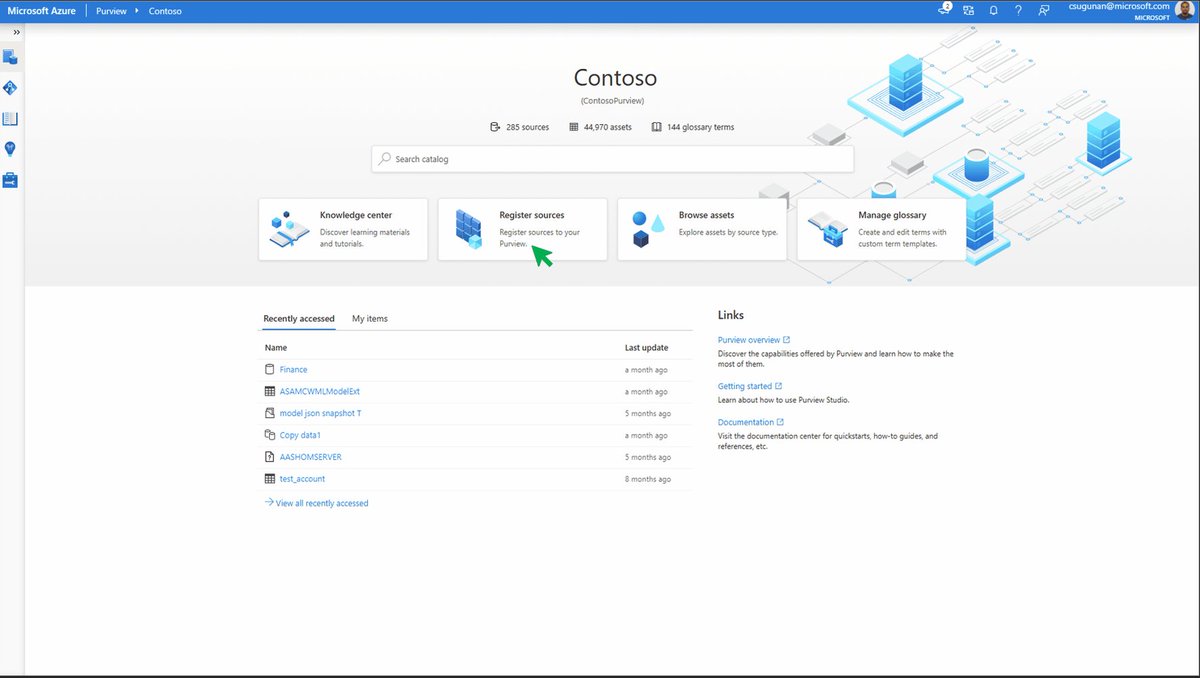
Task: Open the Finance item
Action: (x=293, y=370)
